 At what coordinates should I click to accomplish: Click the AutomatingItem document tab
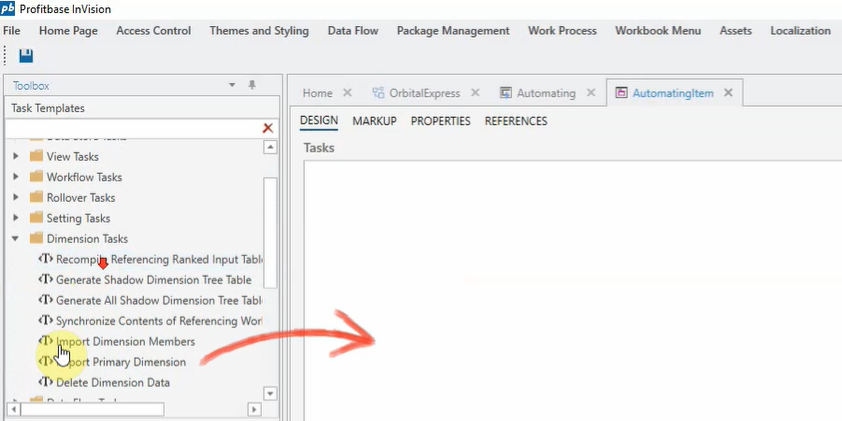(673, 93)
